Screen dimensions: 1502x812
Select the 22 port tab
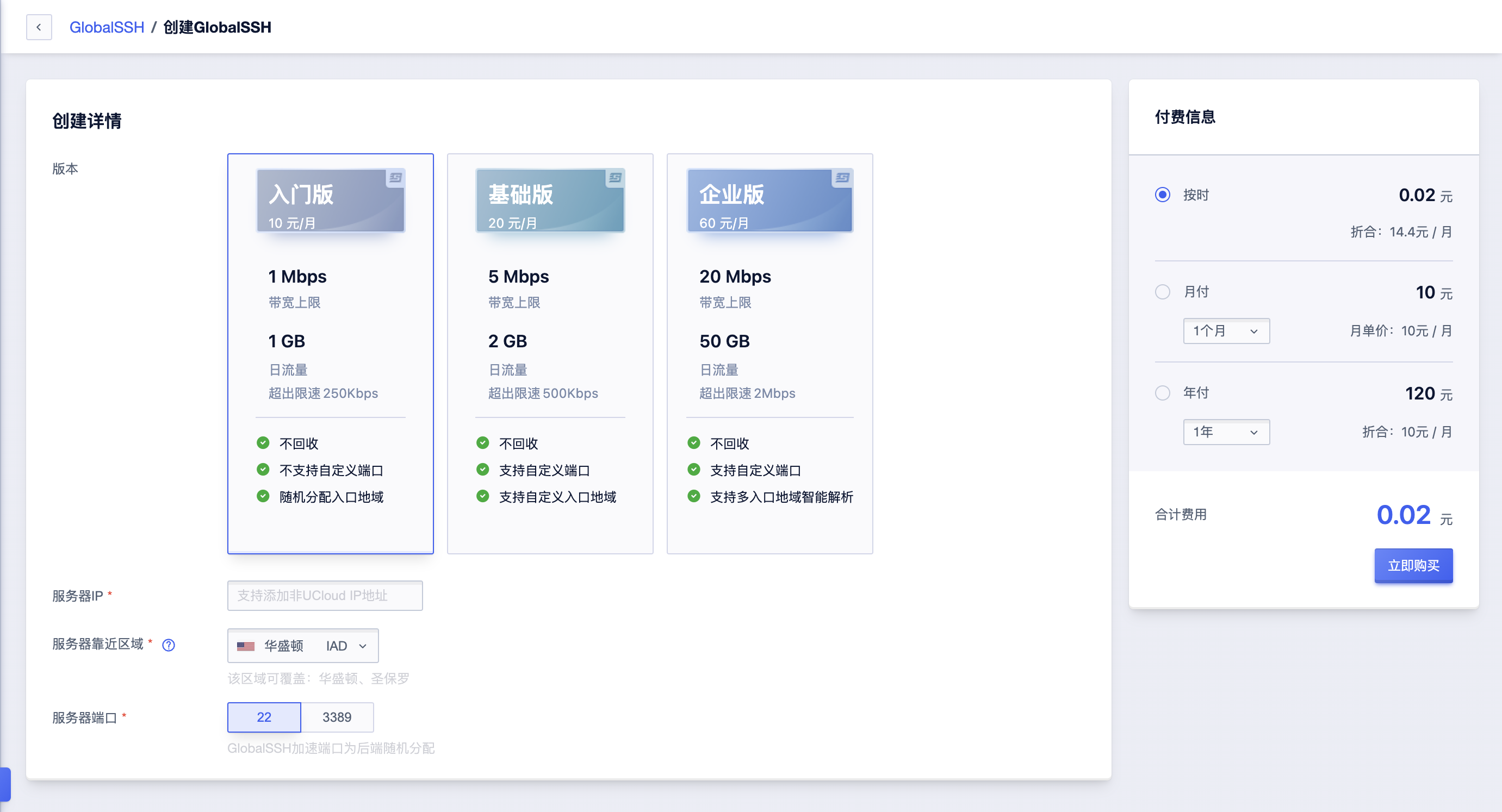click(264, 717)
